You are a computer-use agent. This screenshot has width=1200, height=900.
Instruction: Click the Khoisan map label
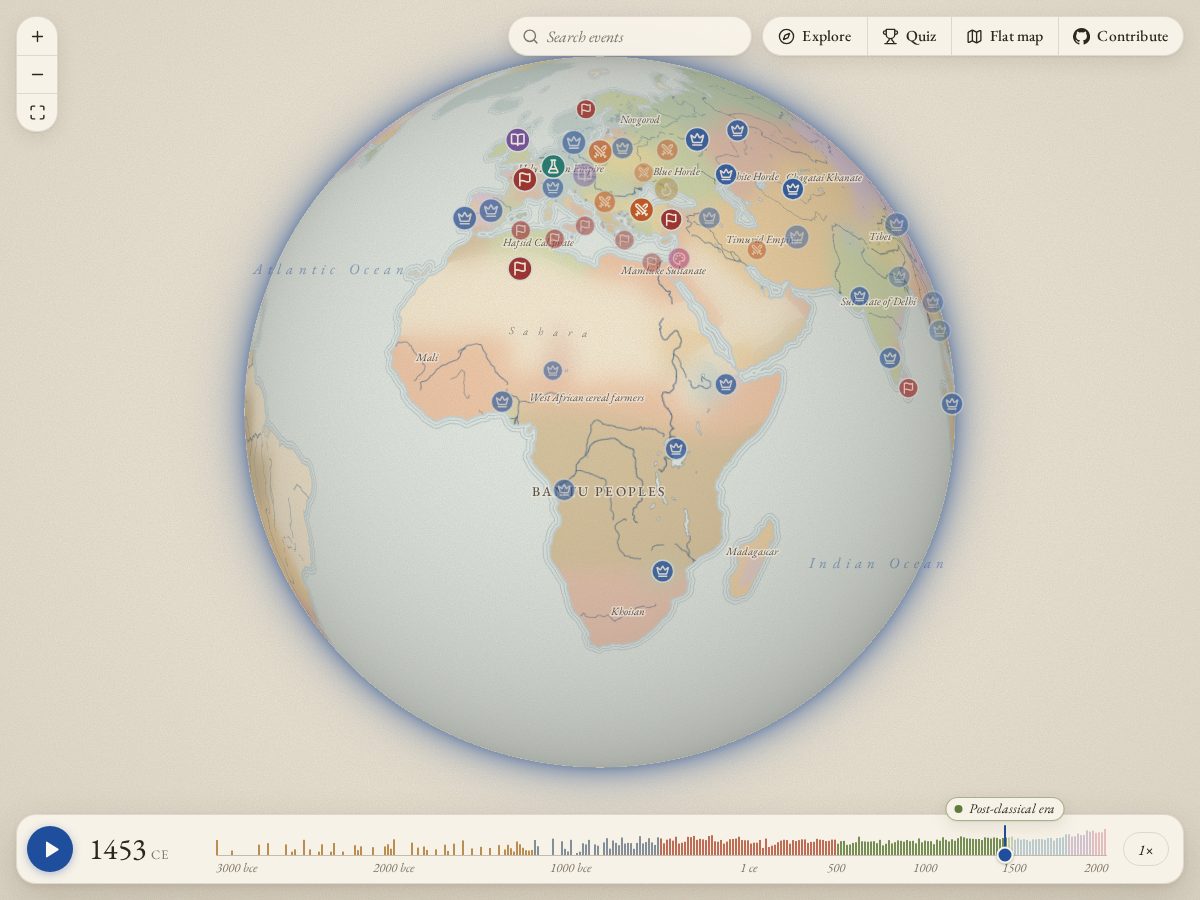[x=628, y=611]
